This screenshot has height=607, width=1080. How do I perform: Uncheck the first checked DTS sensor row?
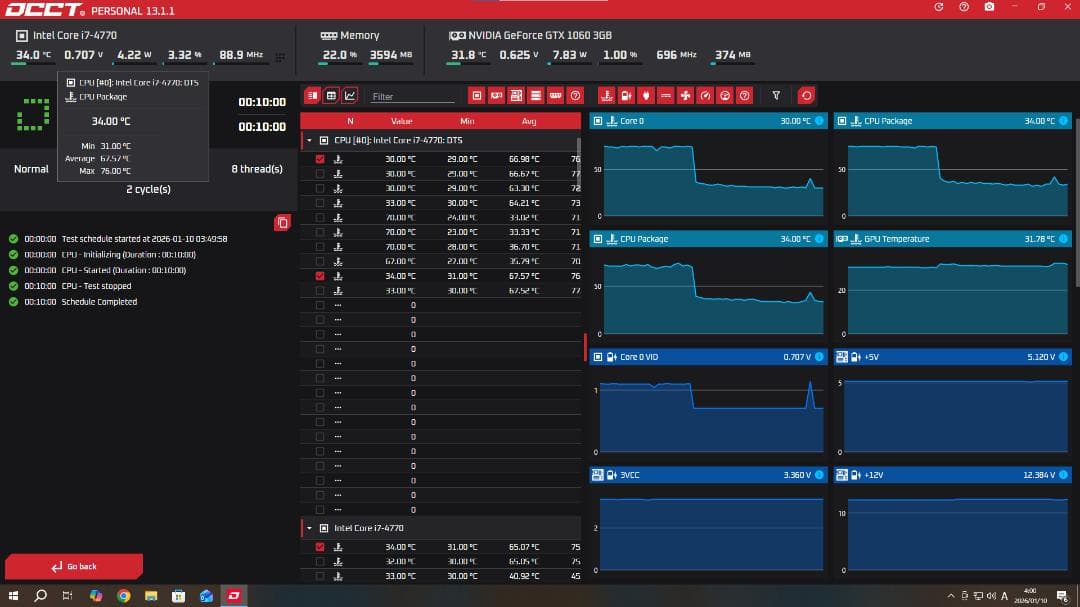320,159
